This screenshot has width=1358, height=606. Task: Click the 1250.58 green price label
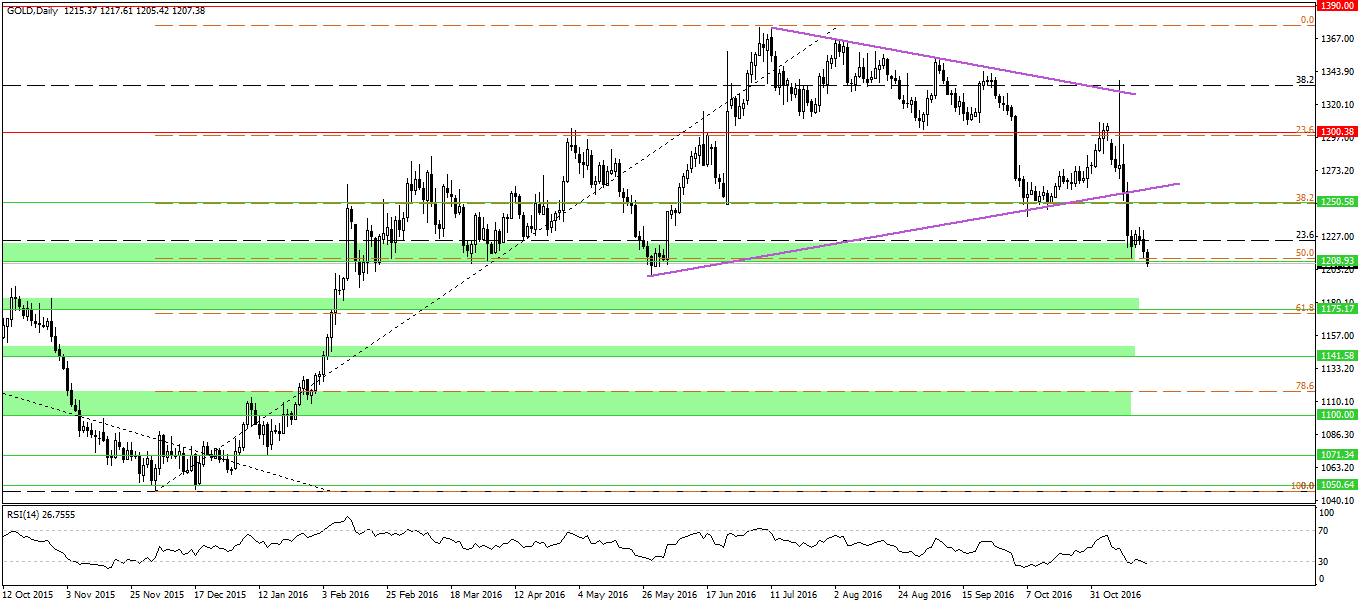[x=1336, y=202]
